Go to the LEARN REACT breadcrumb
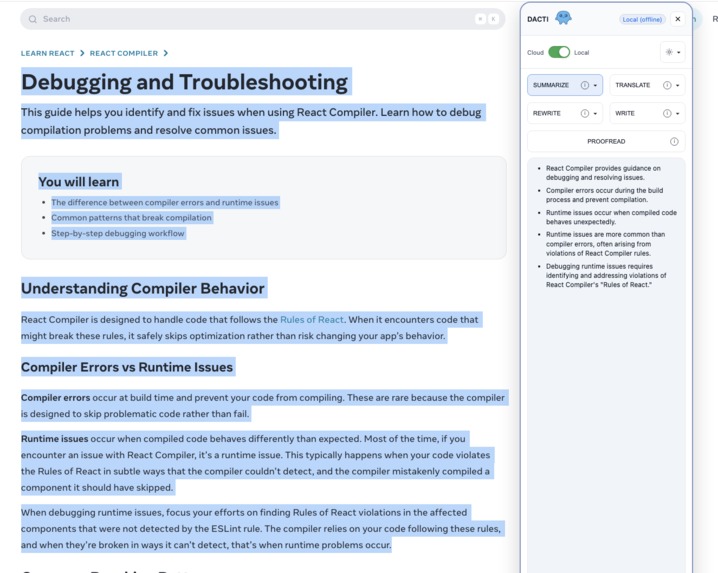The image size is (718, 573). [48, 54]
